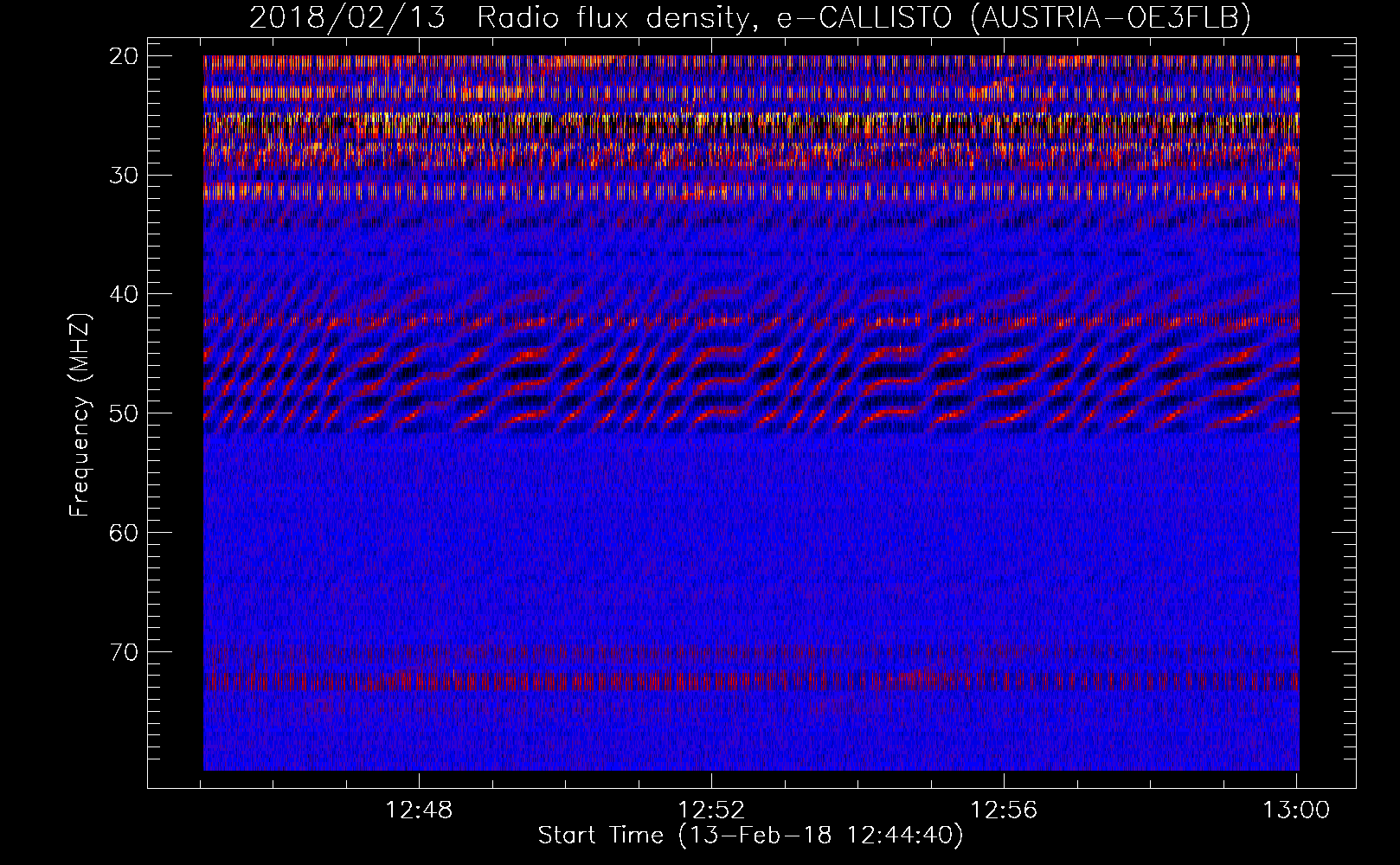Viewport: 1400px width, 865px height.
Task: Click the 40 frequency tick label
Action: tap(125, 294)
